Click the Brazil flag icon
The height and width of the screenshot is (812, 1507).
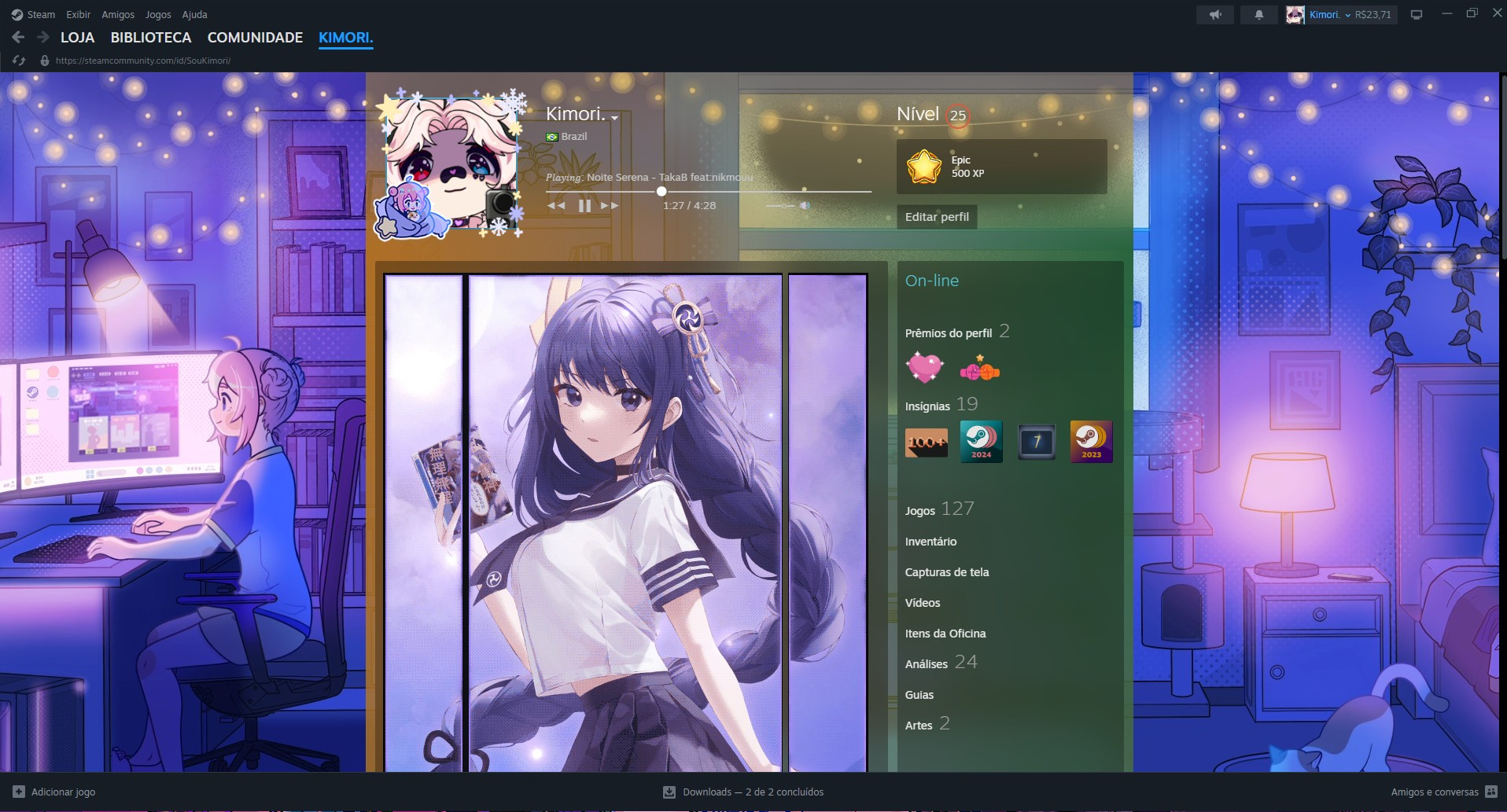(x=552, y=137)
